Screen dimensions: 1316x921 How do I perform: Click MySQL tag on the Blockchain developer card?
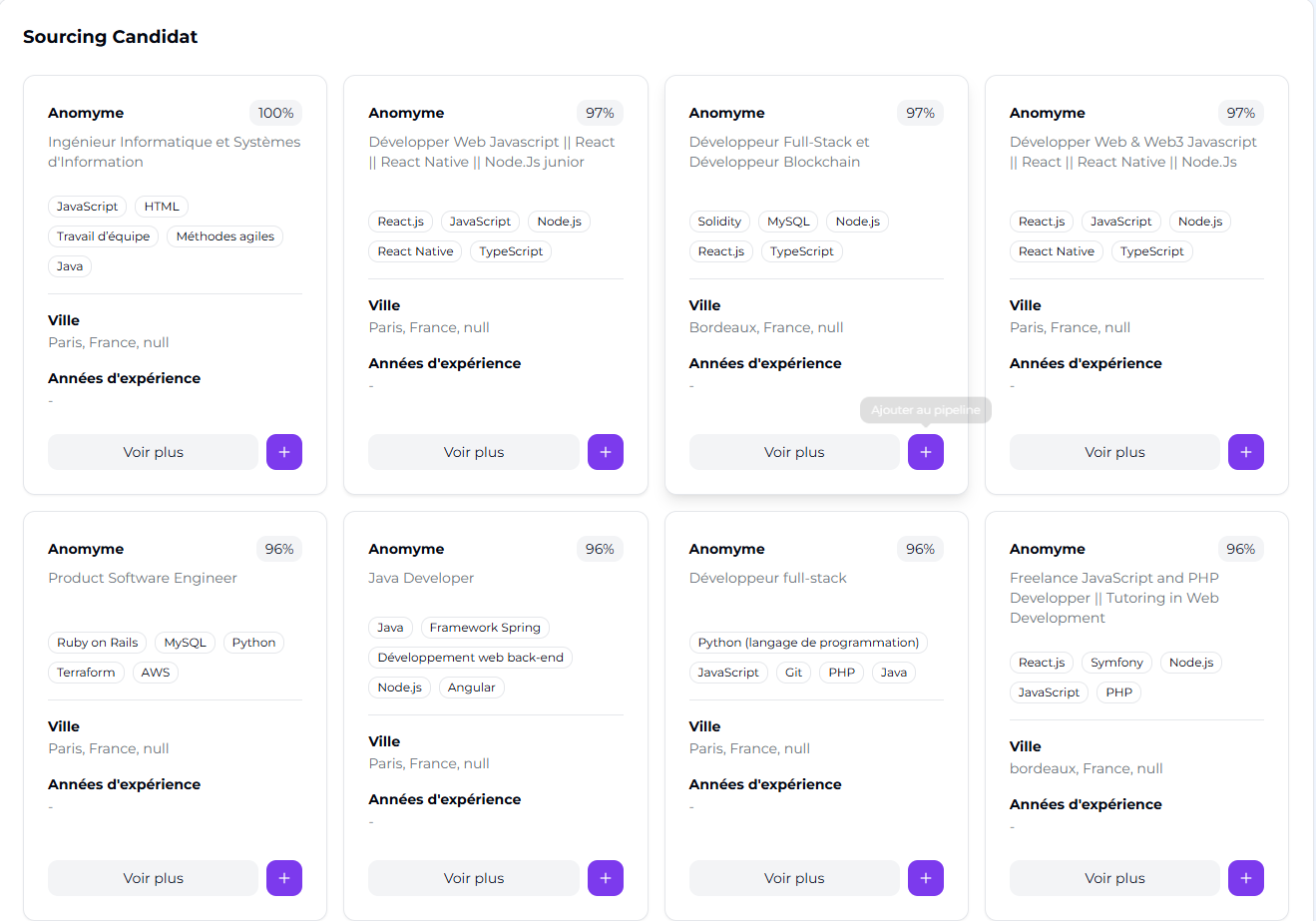788,222
